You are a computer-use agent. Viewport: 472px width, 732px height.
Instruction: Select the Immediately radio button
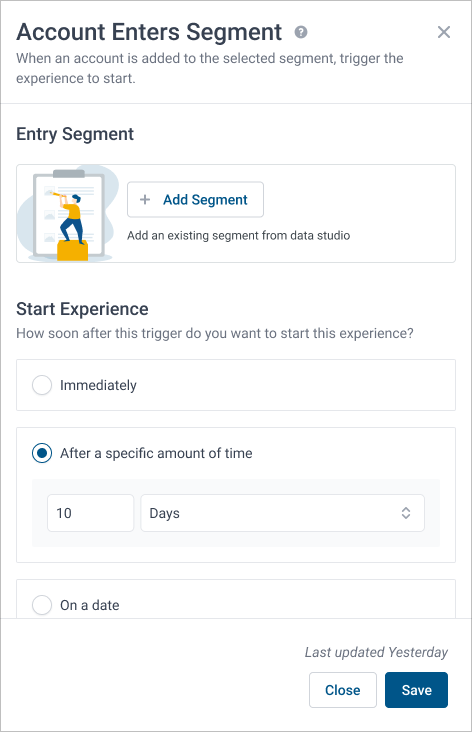(42, 385)
